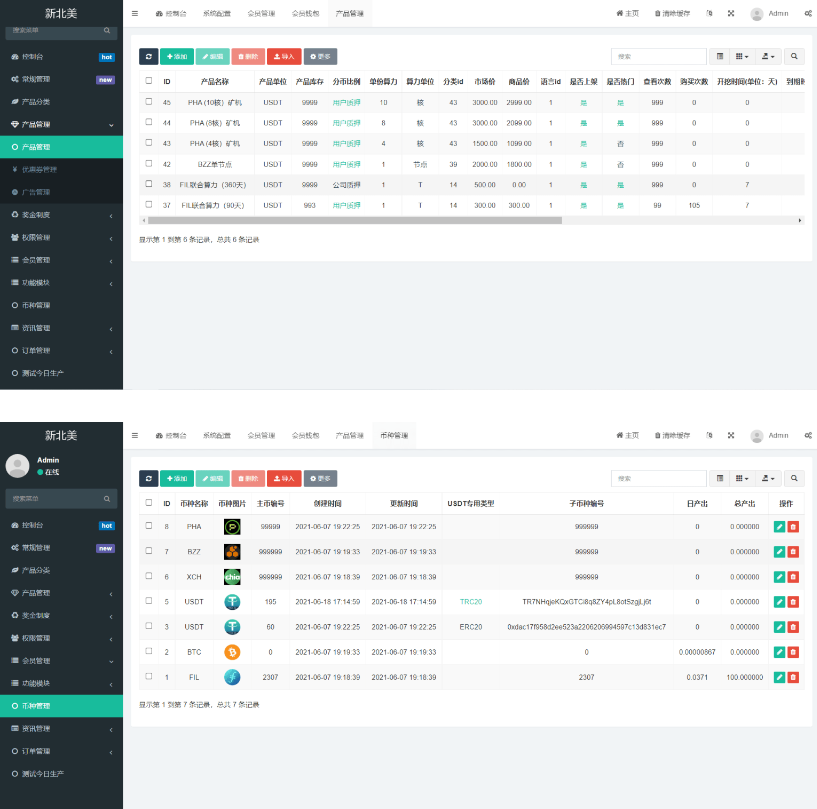Click the edit pencil icon in the FIL coin row
The height and width of the screenshot is (809, 817).
(x=779, y=677)
